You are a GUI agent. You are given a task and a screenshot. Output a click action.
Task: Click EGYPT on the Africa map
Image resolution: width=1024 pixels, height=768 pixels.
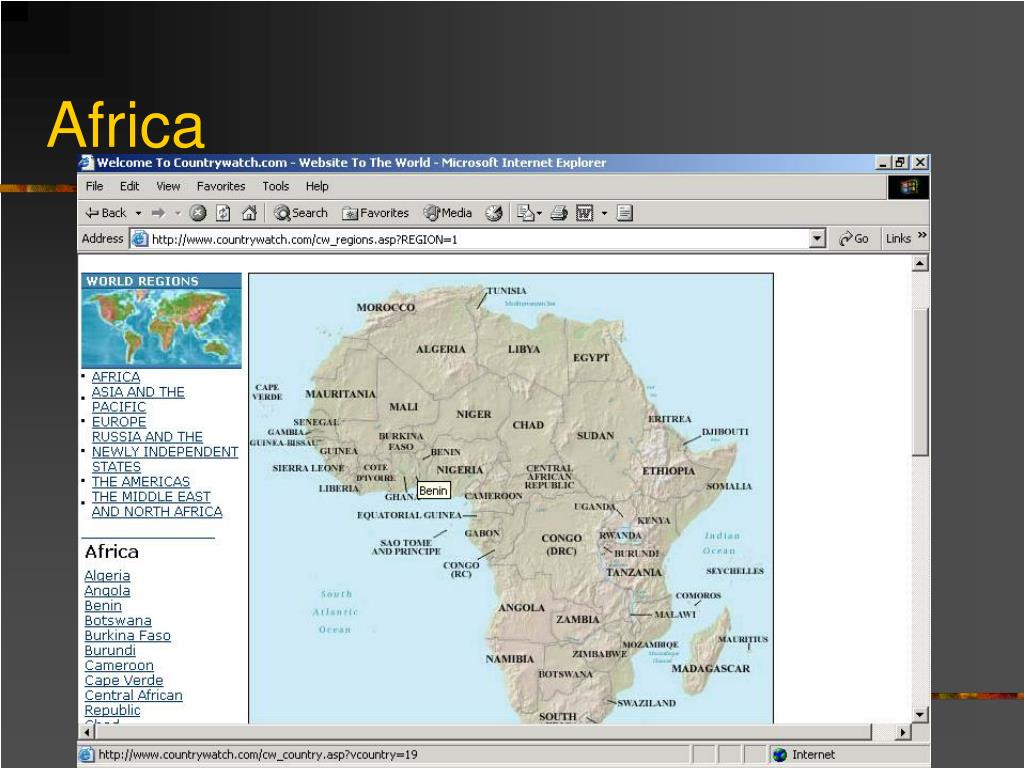coord(591,357)
